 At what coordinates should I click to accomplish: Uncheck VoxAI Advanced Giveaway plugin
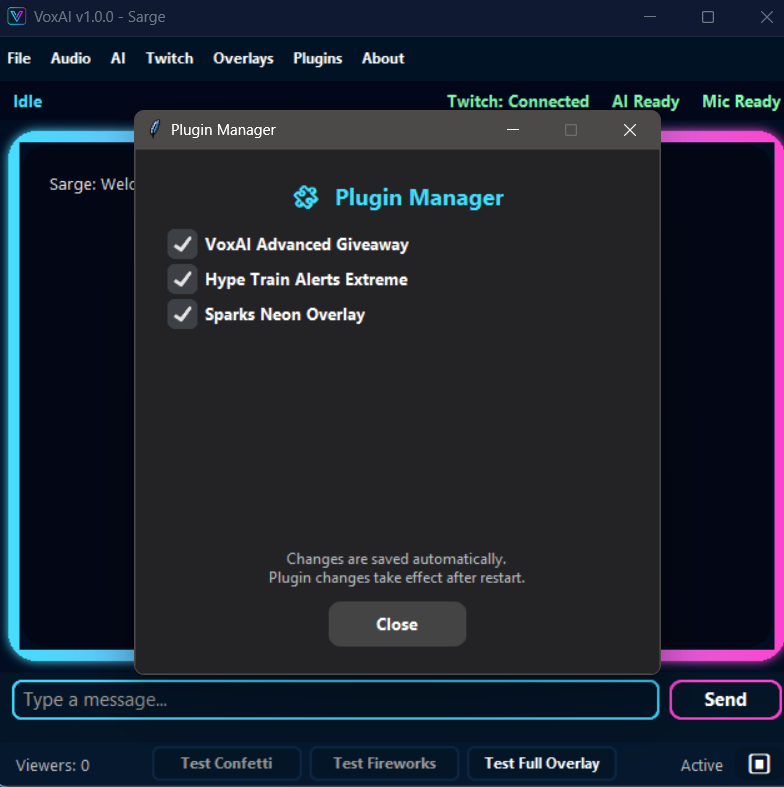point(182,244)
